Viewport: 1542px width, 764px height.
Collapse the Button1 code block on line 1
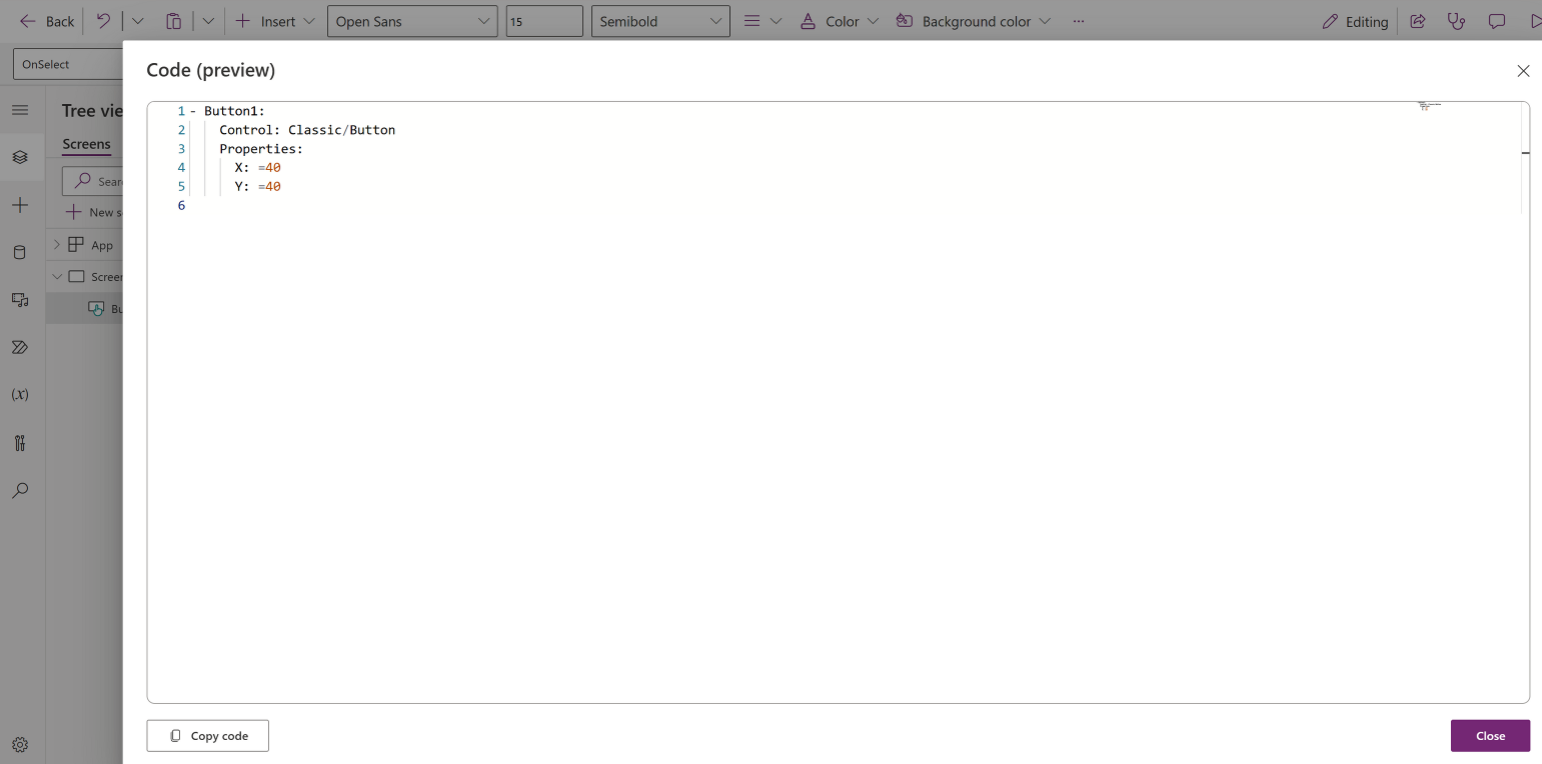[193, 111]
